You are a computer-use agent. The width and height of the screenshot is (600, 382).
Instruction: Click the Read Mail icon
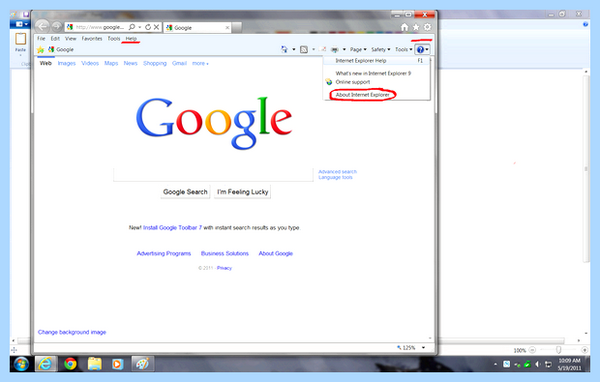coord(323,49)
